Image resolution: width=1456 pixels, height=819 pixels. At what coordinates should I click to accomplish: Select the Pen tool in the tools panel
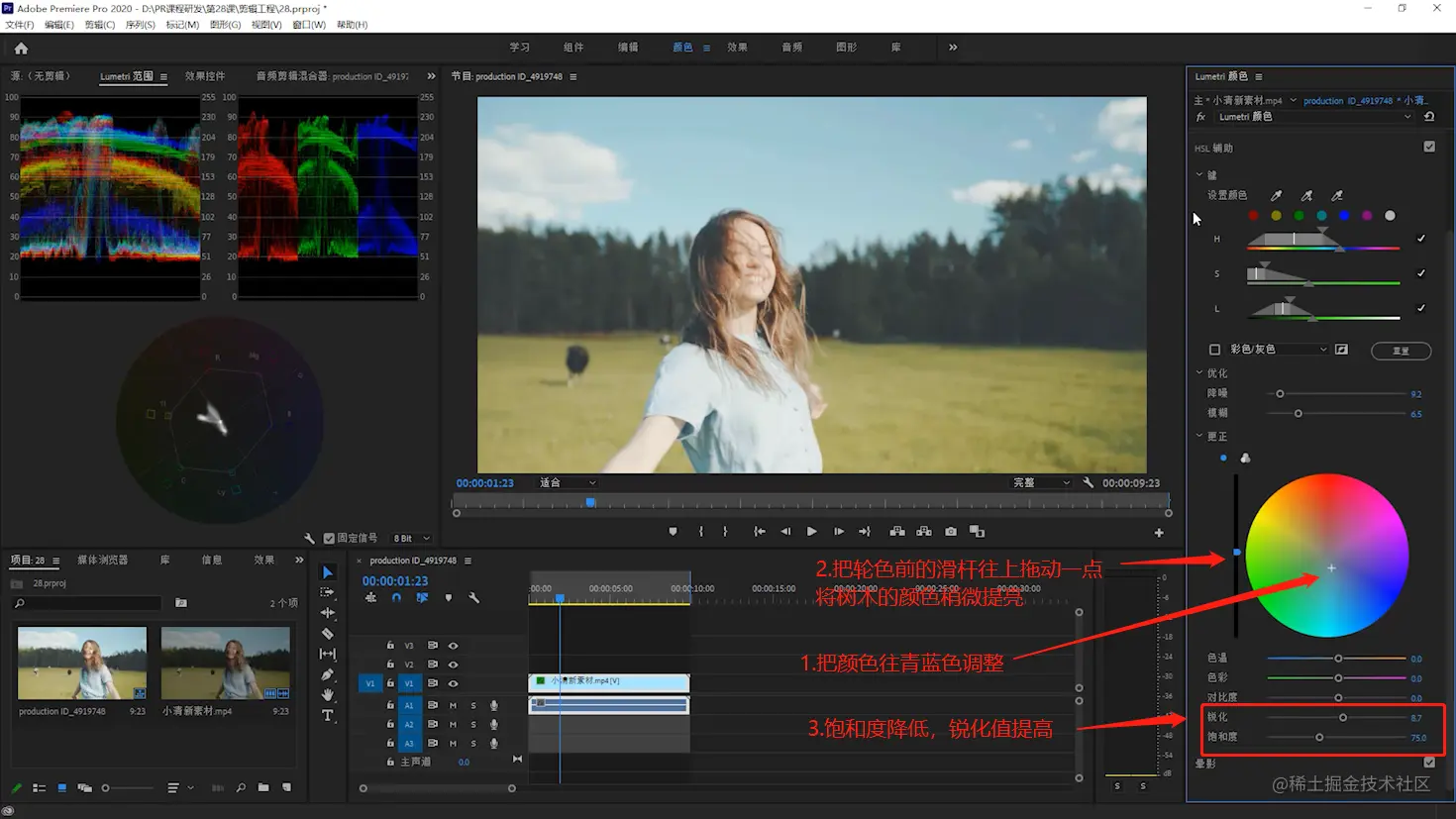(328, 674)
